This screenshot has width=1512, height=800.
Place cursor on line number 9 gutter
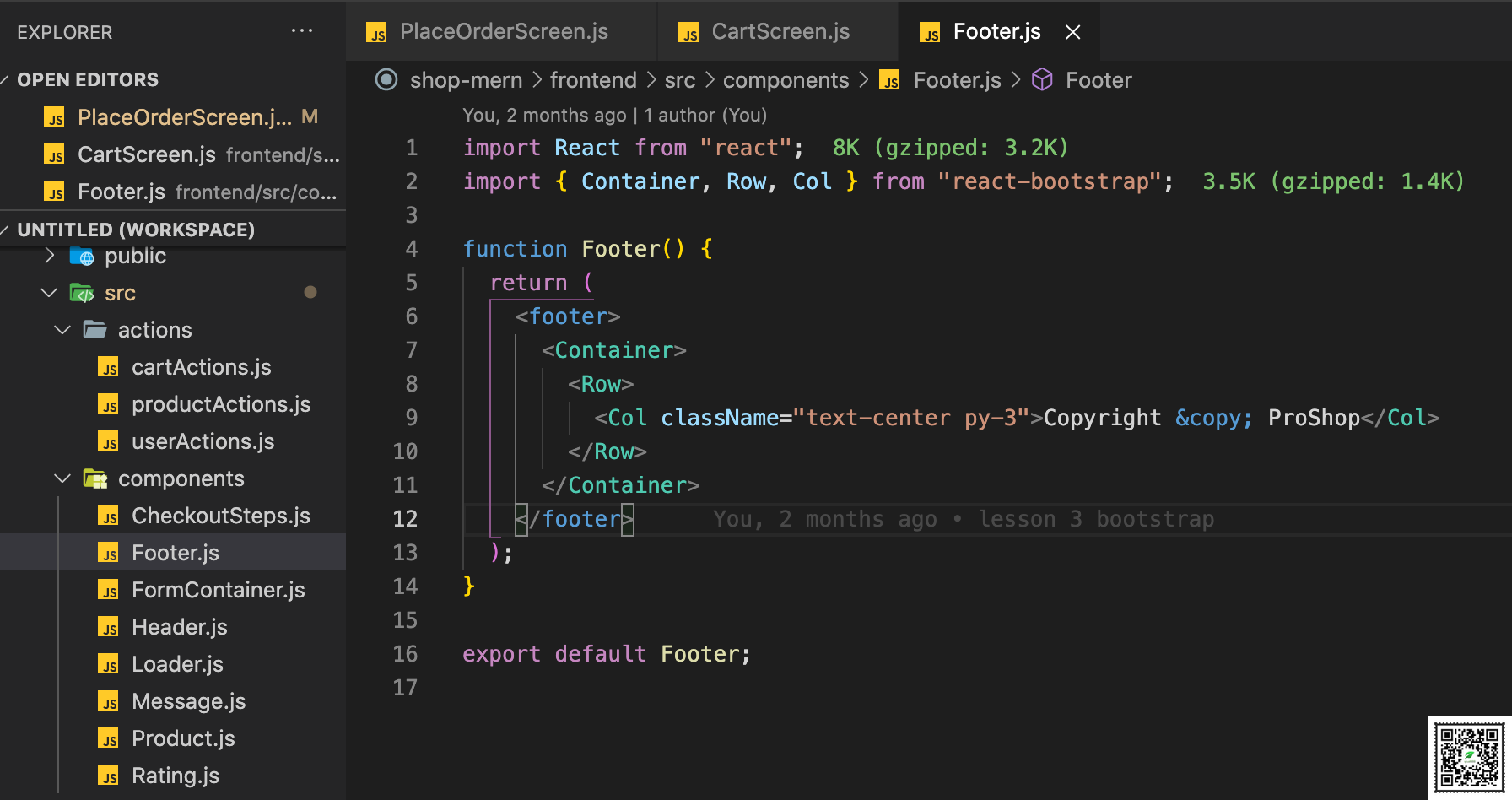(x=411, y=418)
